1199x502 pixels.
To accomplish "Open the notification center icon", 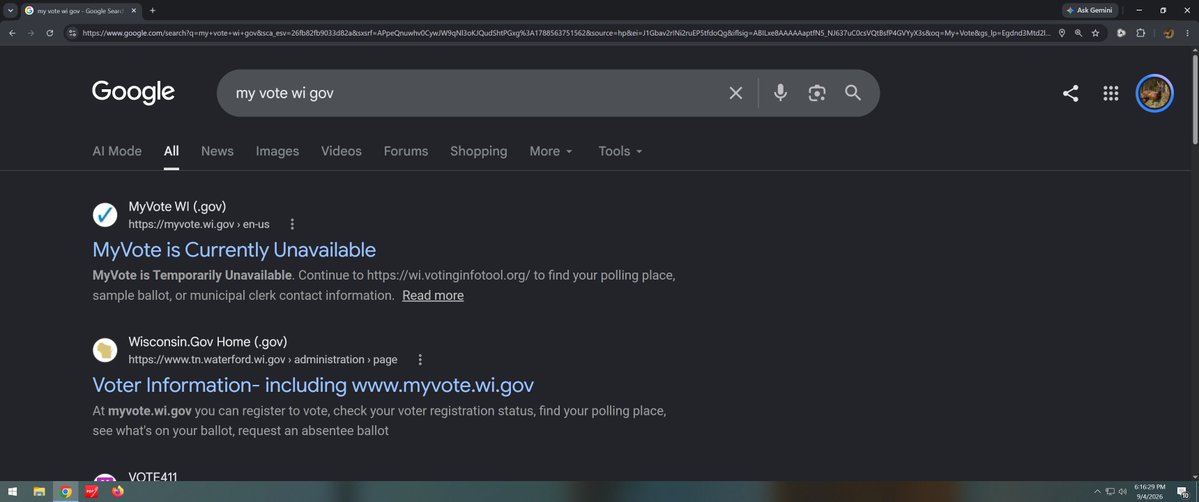I will coord(1182,491).
